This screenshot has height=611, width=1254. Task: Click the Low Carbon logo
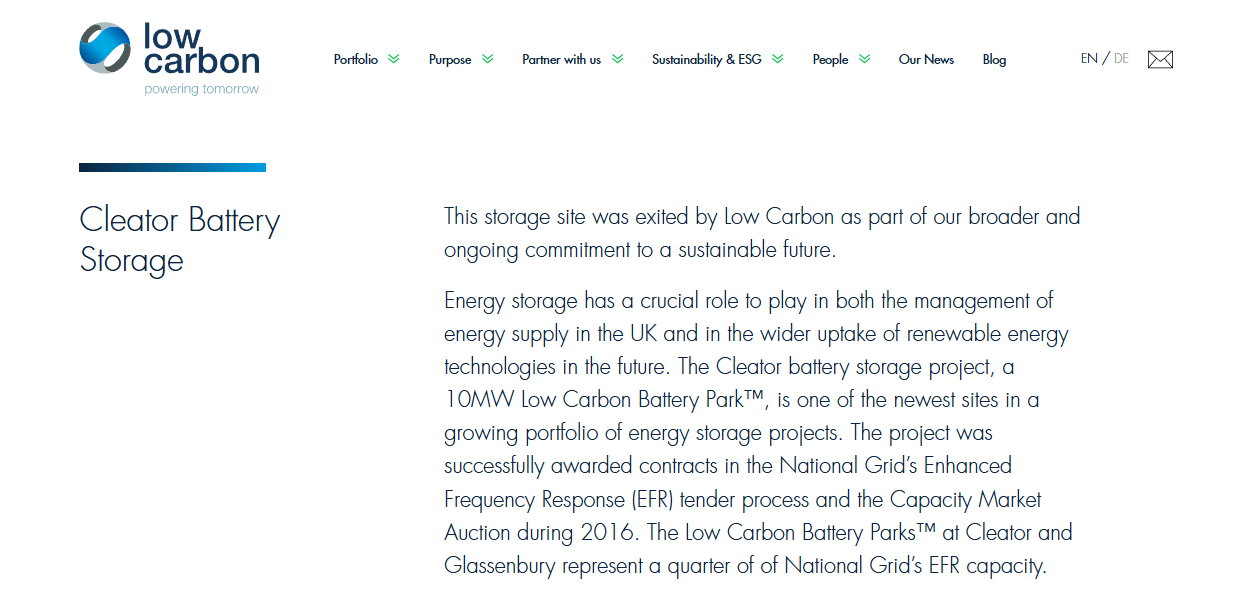pos(168,55)
